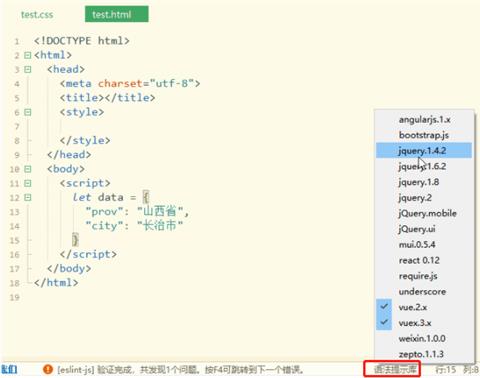Click the row 15 status indicator
Screen dimensions: 480x378
click(446, 369)
